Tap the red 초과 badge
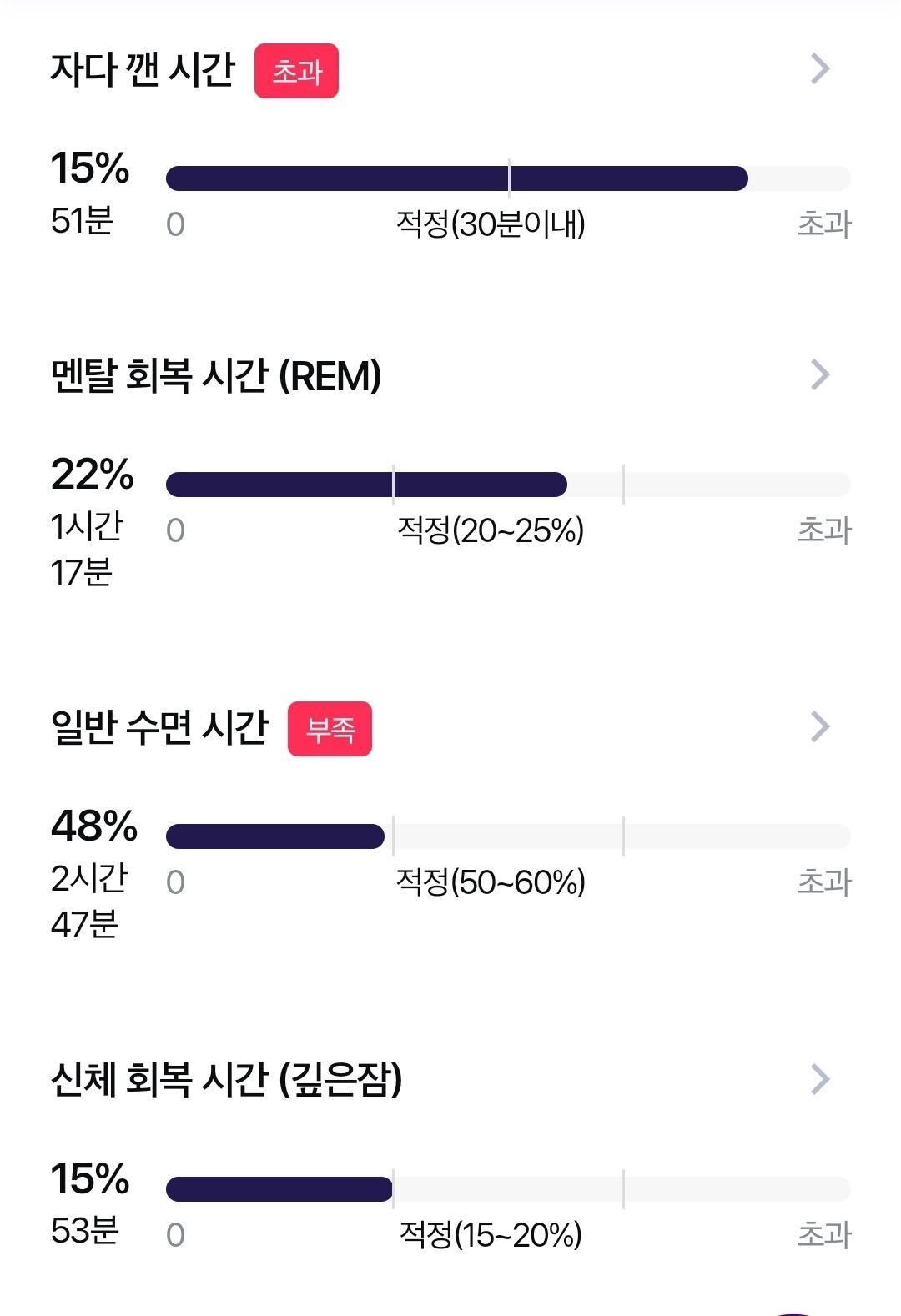The image size is (901, 1316). click(x=296, y=71)
